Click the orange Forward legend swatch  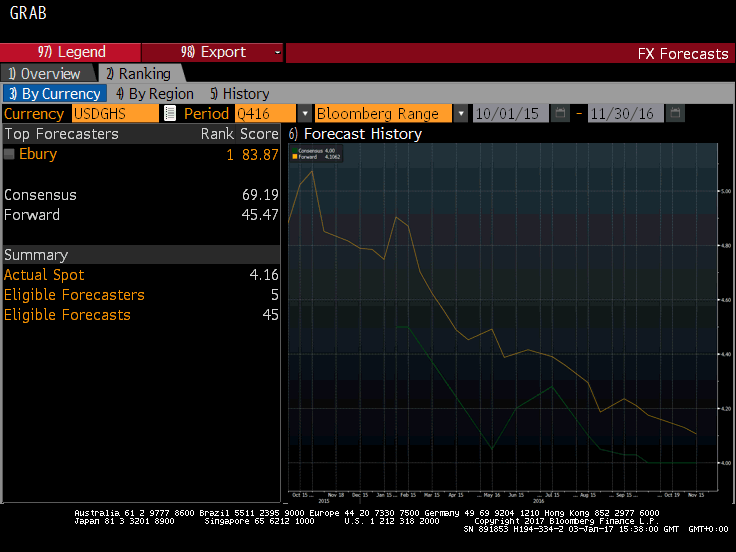pos(295,157)
